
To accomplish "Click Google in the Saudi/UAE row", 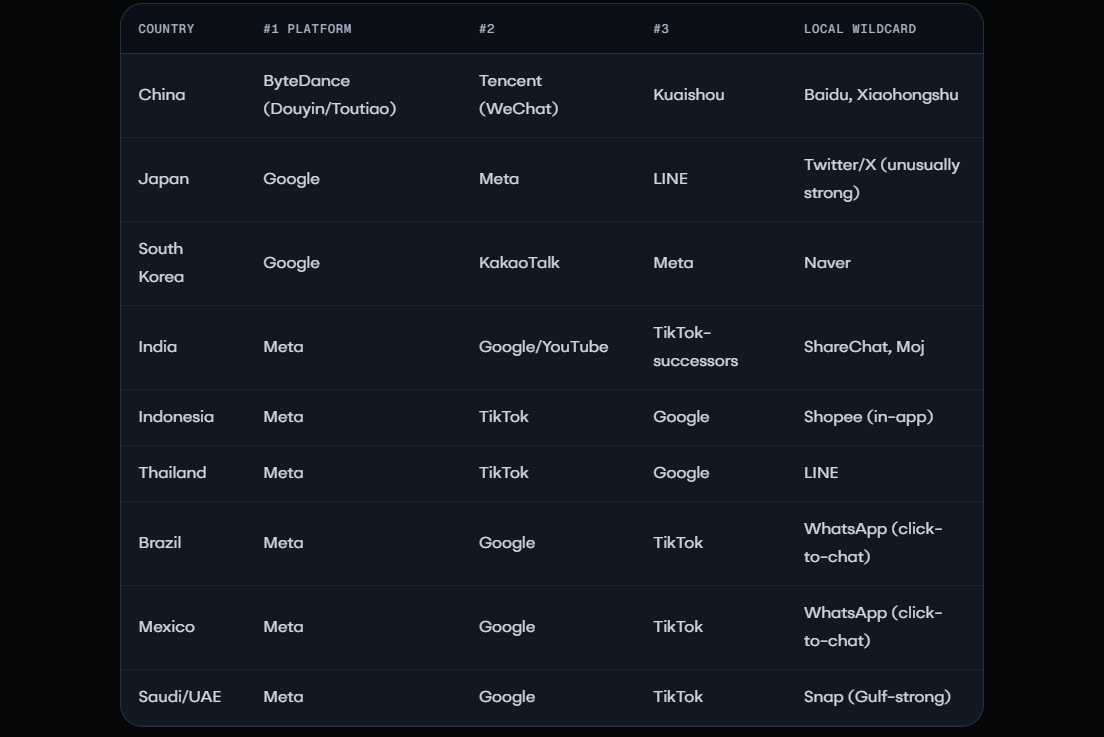I will coord(507,697).
